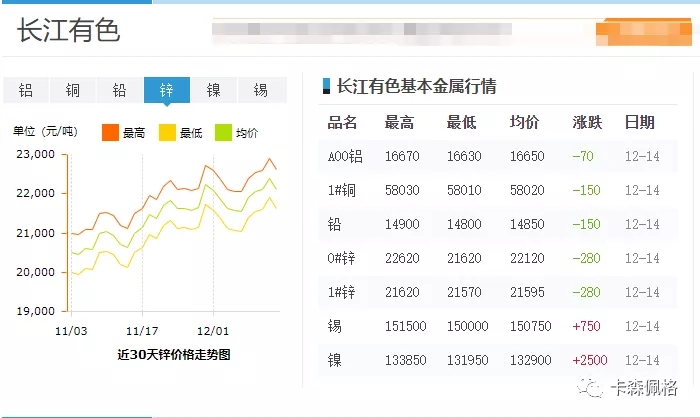Click the 镍 row name in table

334,360
